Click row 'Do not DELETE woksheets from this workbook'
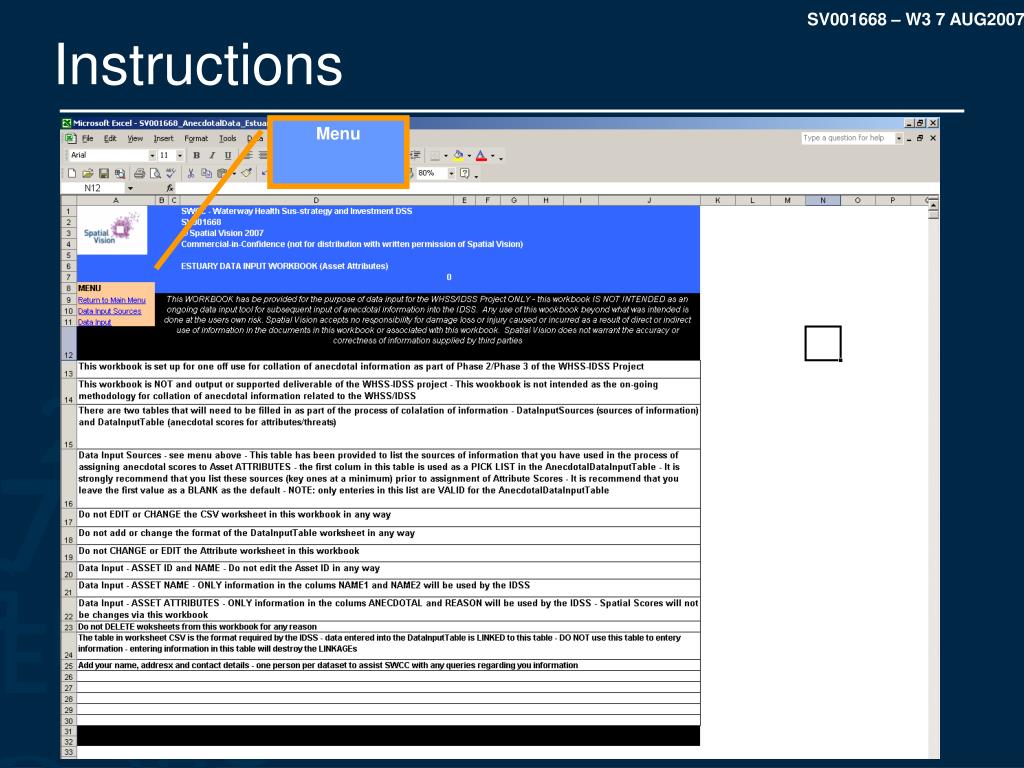Screen dimensions: 1024x768 click(389, 626)
